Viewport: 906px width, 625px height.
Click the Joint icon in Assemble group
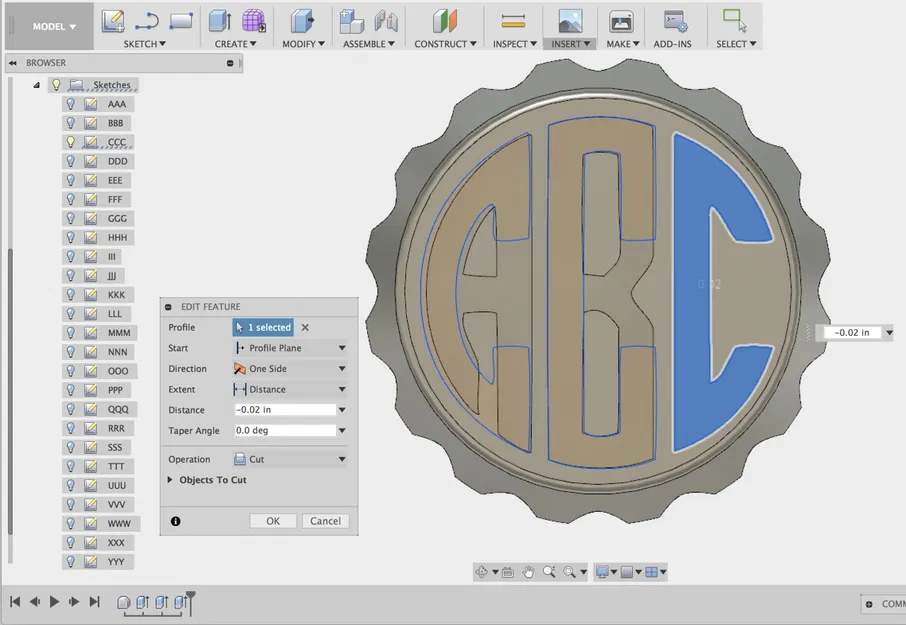click(x=386, y=21)
